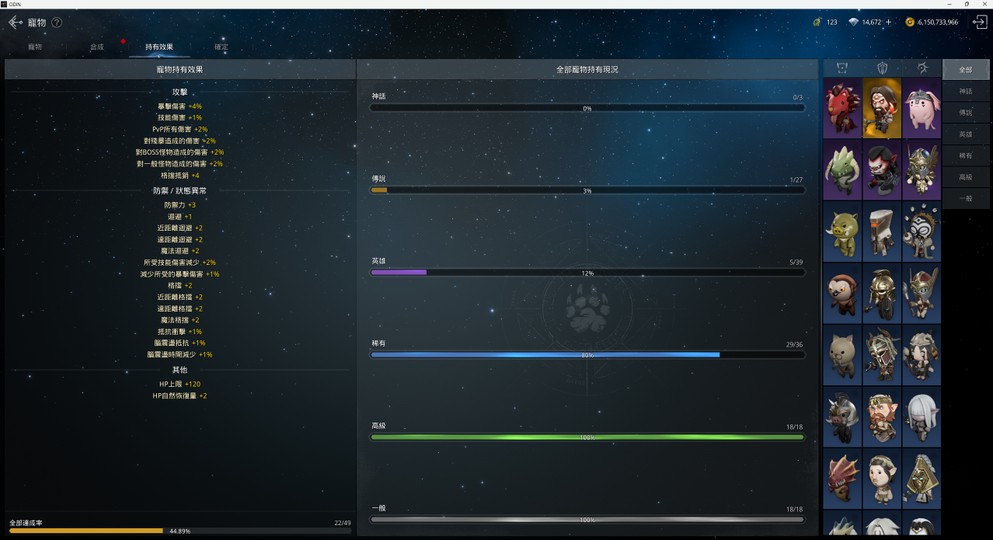Click the back arrow beside 寵物 title
This screenshot has height=540, width=993.
(15, 22)
